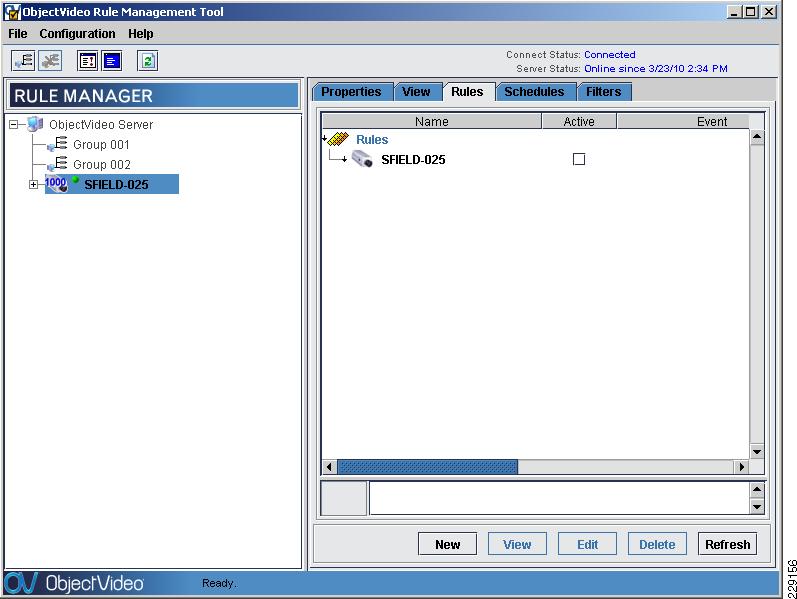Click the Name column header
Viewport: 797px width, 599px height.
[x=432, y=122]
